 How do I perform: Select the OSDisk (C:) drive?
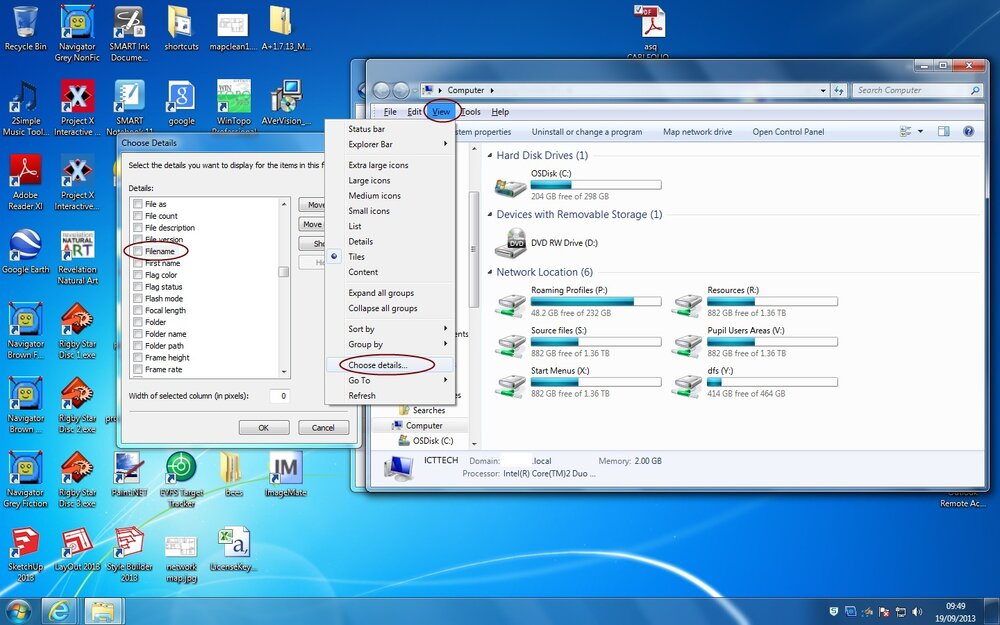point(577,185)
